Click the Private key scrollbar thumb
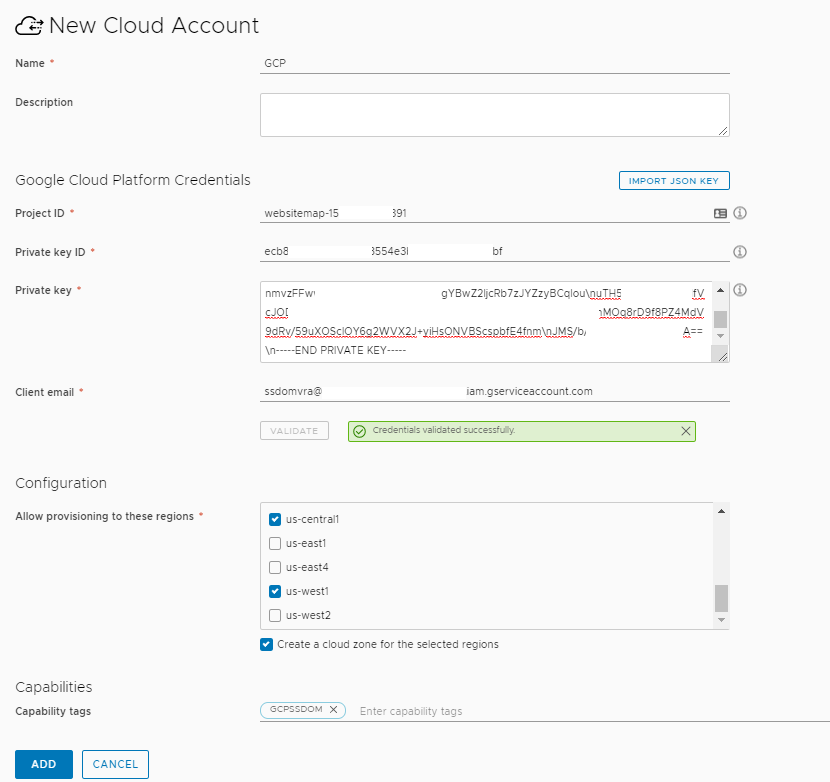 [720, 319]
